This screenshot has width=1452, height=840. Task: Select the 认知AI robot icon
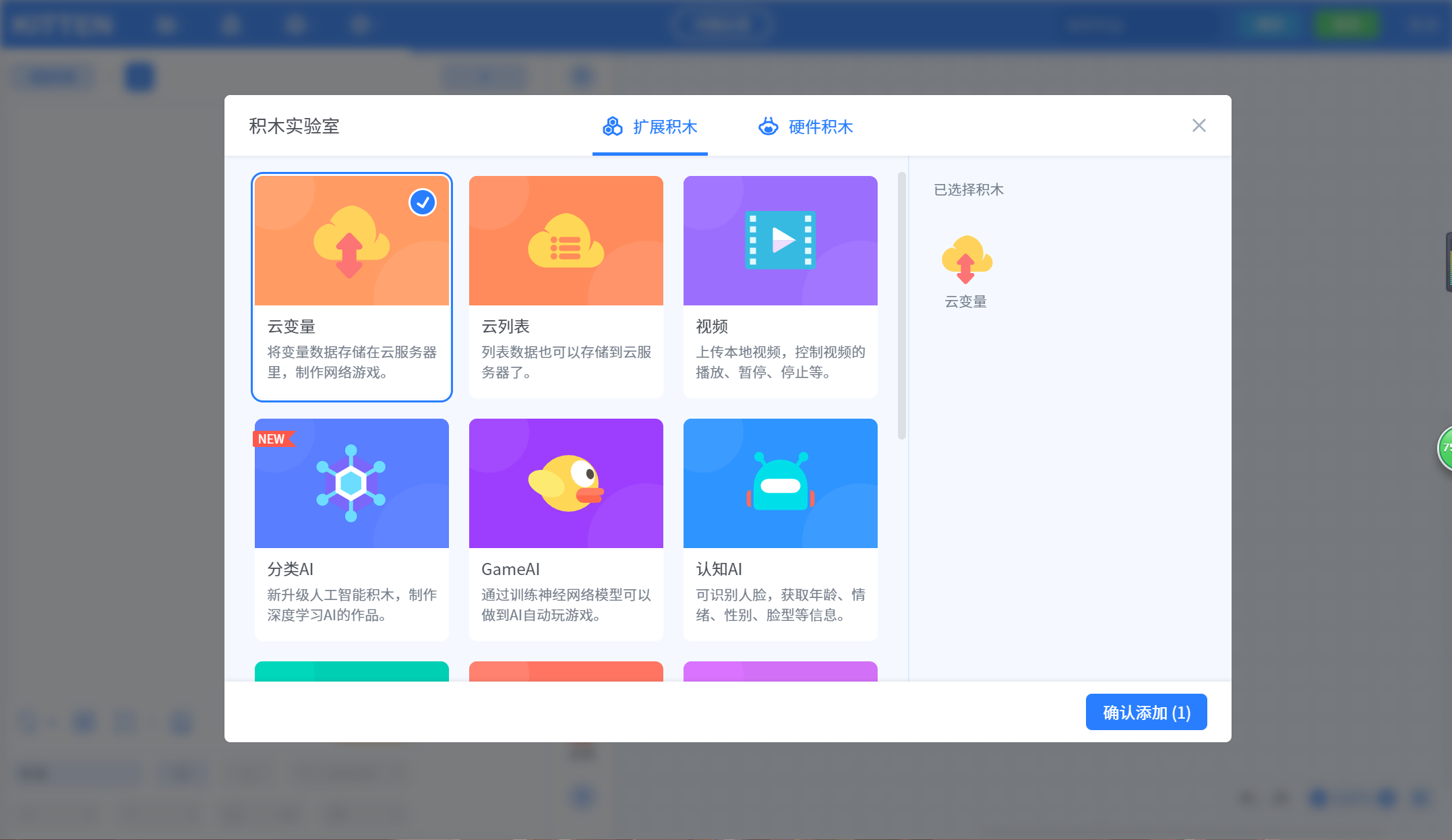(780, 481)
